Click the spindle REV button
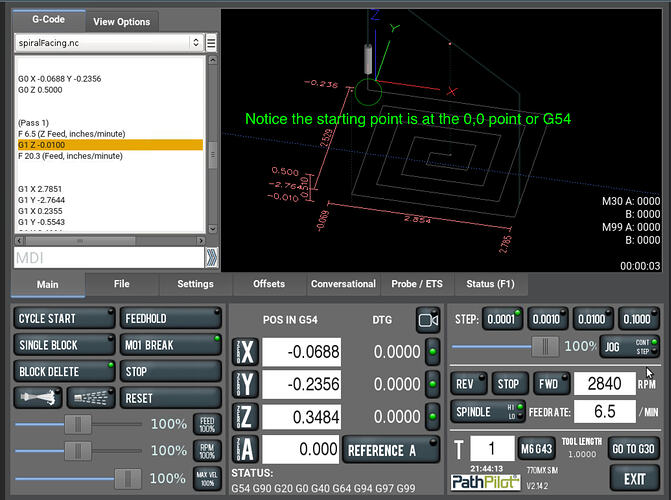 click(x=469, y=384)
